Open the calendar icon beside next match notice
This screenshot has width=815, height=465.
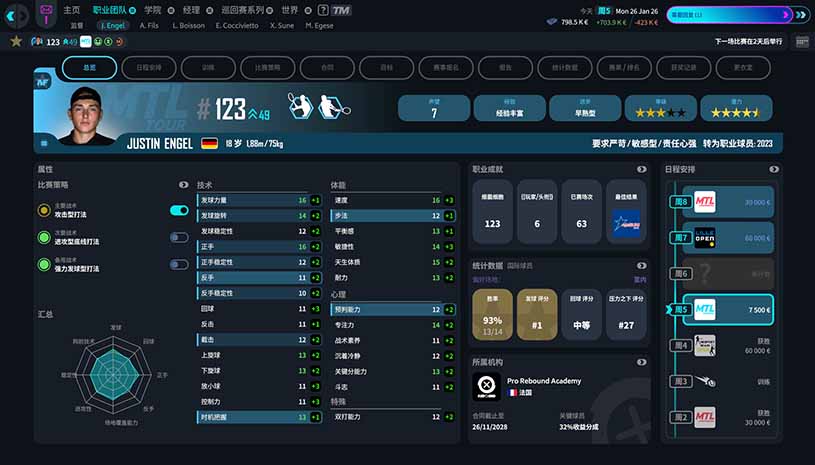(x=802, y=41)
